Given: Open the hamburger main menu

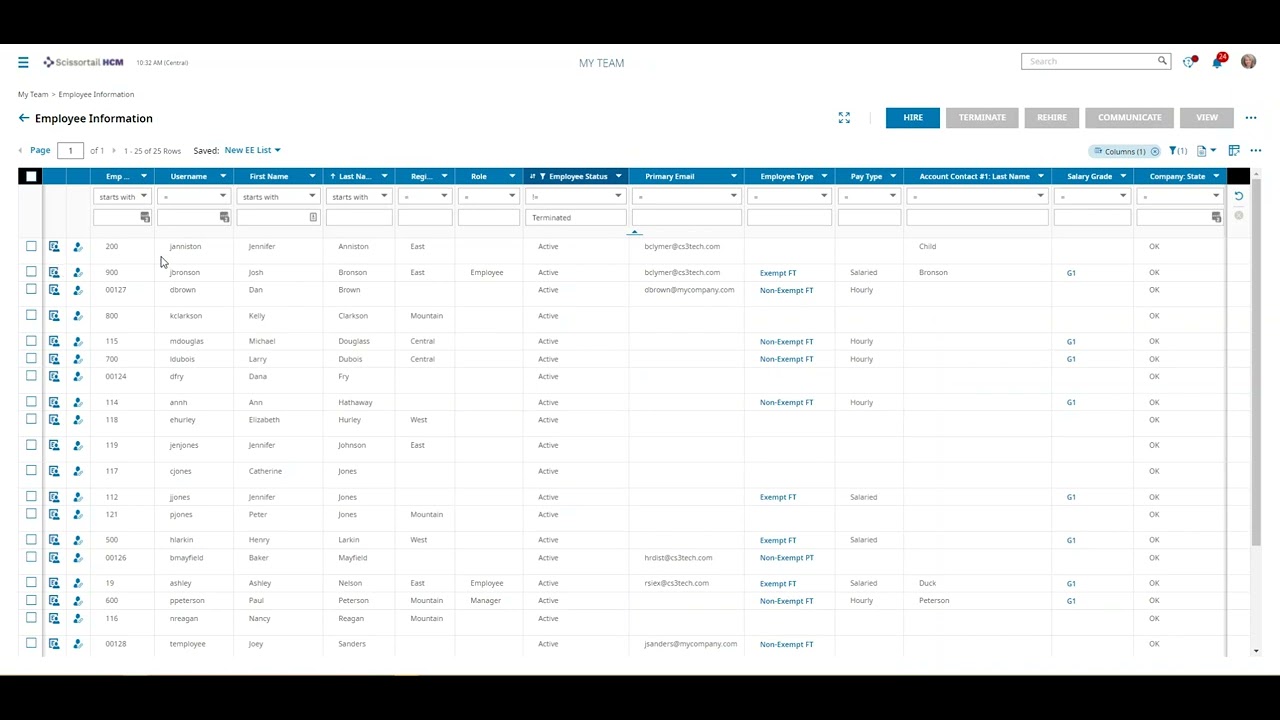Looking at the screenshot, I should click(x=23, y=62).
